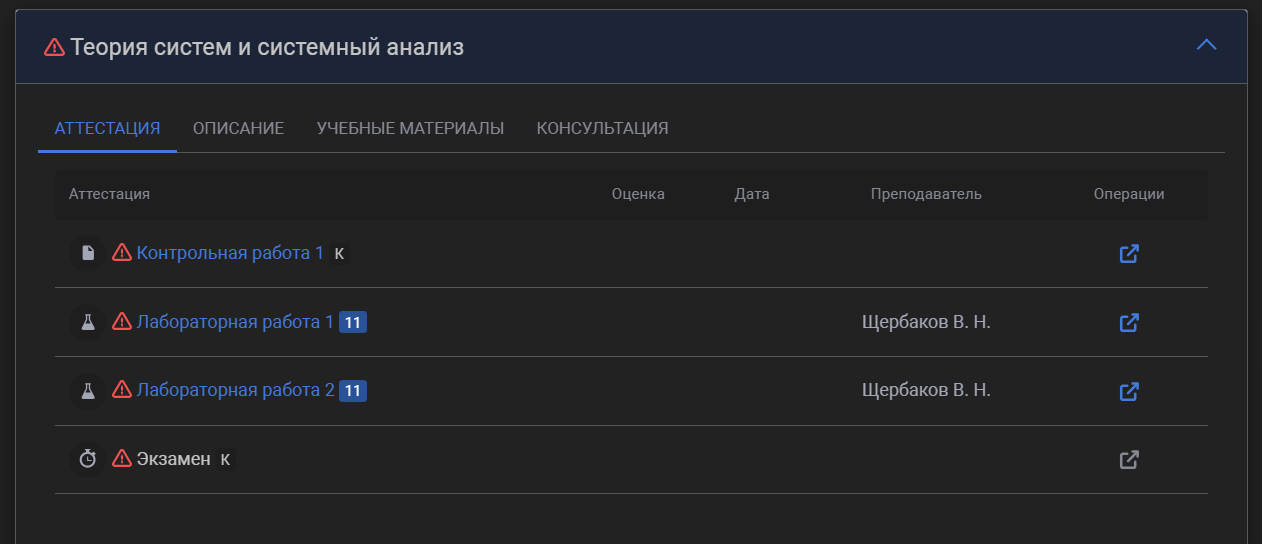The width and height of the screenshot is (1262, 544).
Task: Click the 11 badge on Лабораторная работа 1
Action: click(353, 322)
